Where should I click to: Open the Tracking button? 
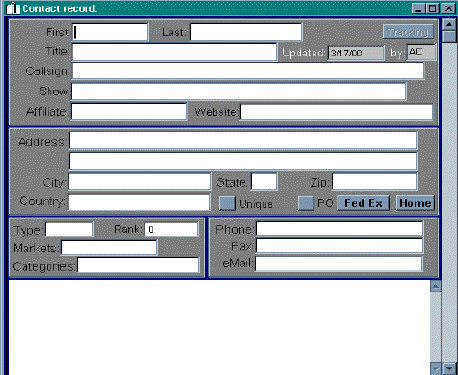(408, 32)
